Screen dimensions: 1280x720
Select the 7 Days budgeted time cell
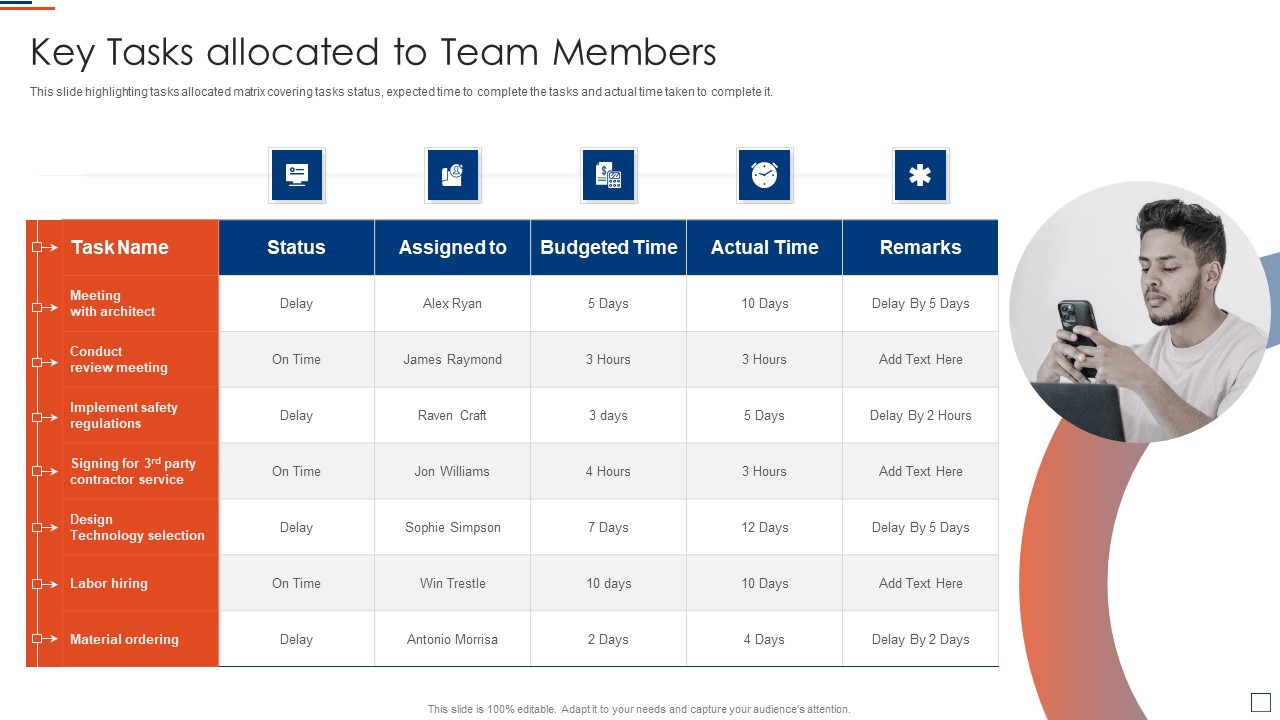[609, 527]
